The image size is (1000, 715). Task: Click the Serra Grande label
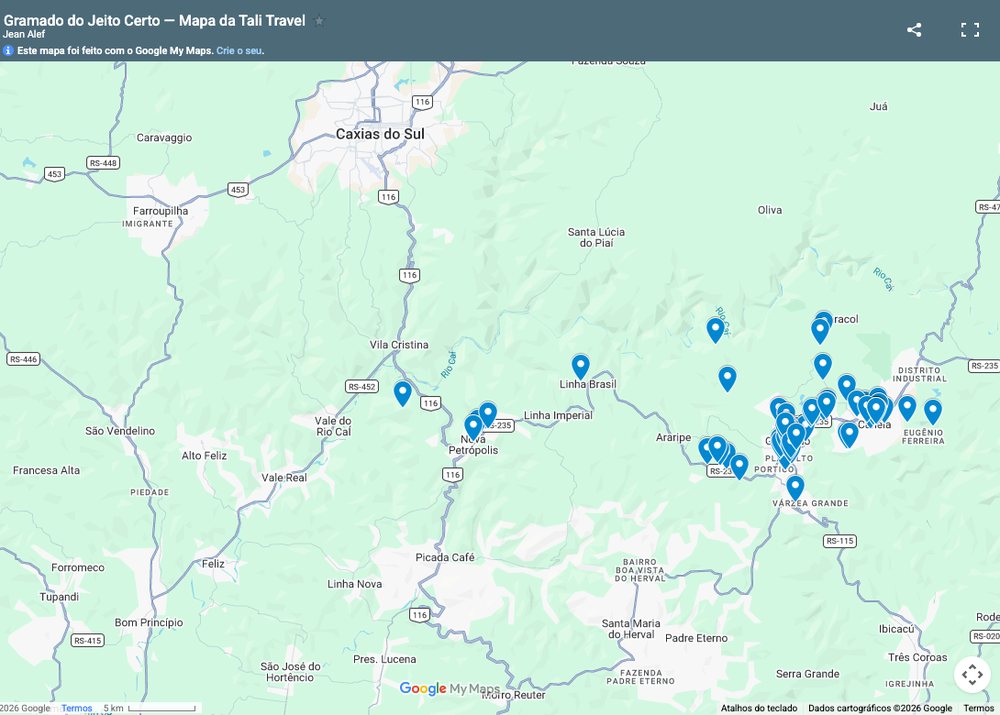807,674
